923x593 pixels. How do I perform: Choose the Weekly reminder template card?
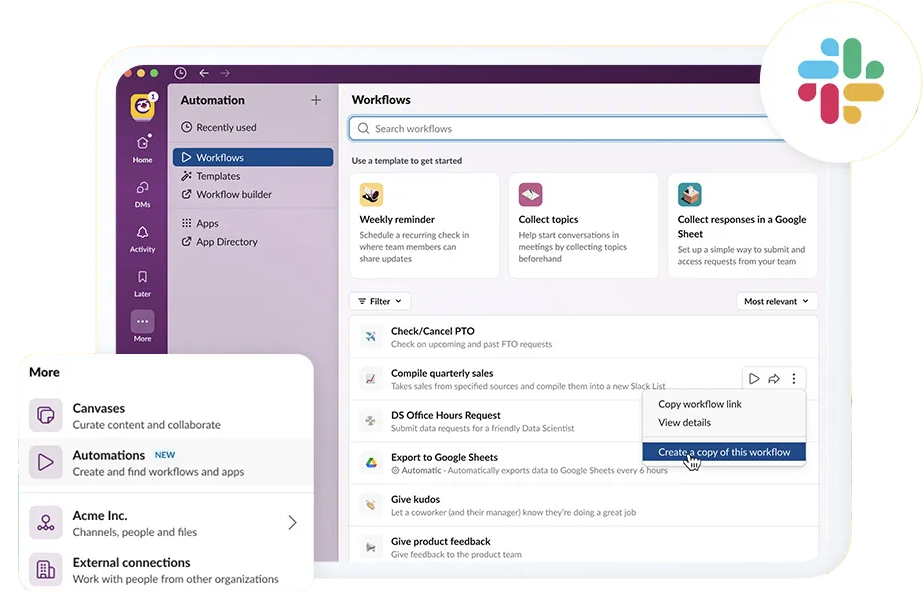point(424,226)
